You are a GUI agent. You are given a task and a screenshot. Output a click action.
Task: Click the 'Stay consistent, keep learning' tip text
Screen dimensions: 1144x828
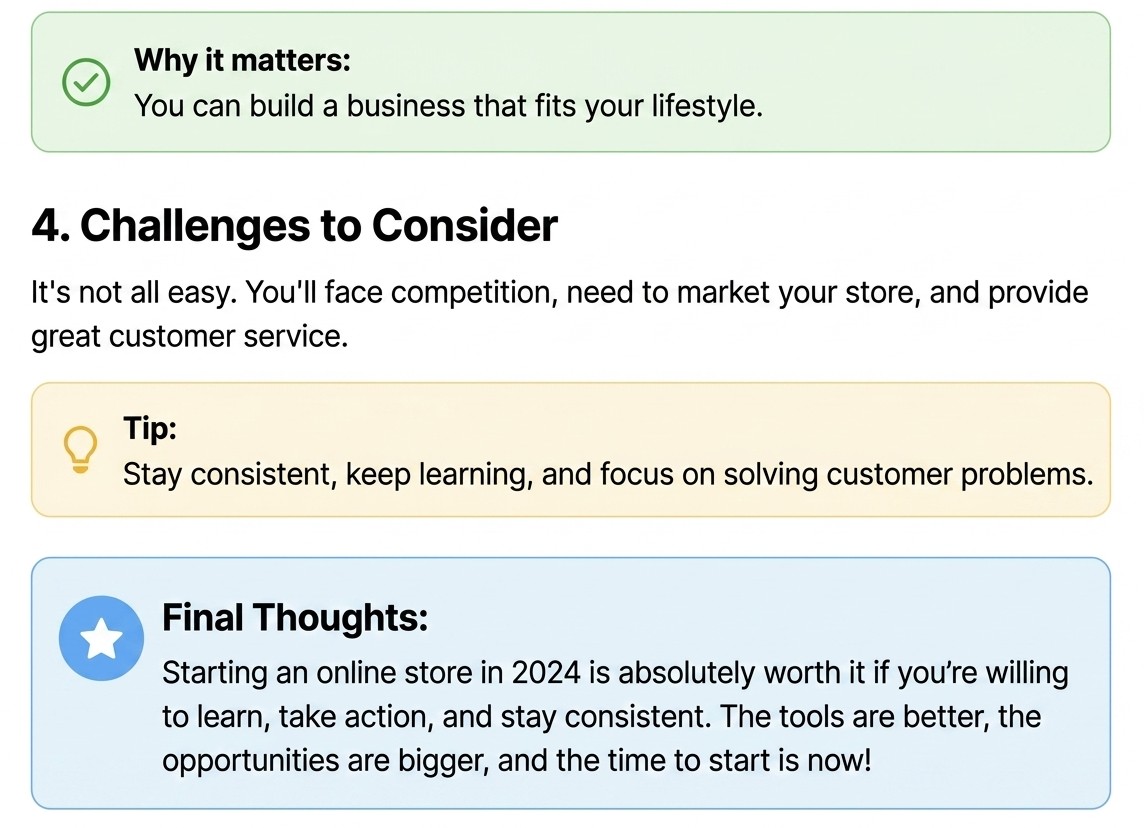pos(608,474)
